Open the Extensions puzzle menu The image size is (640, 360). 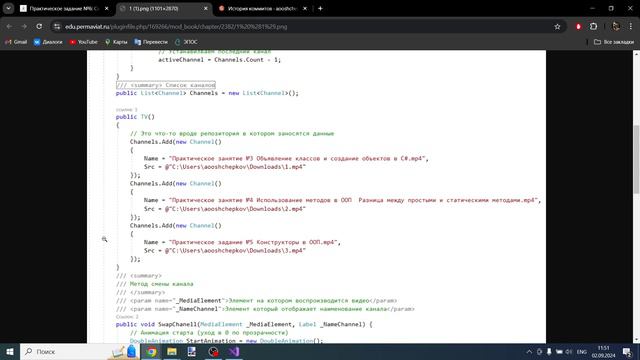click(593, 27)
